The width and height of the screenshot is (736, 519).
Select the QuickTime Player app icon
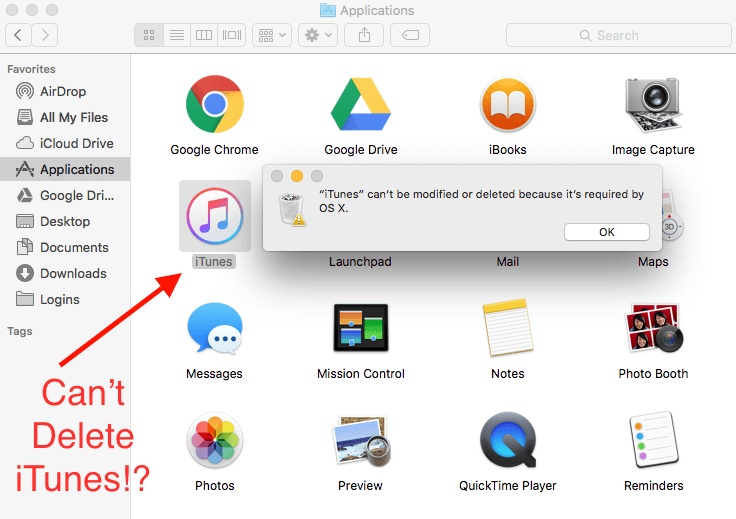[508, 440]
